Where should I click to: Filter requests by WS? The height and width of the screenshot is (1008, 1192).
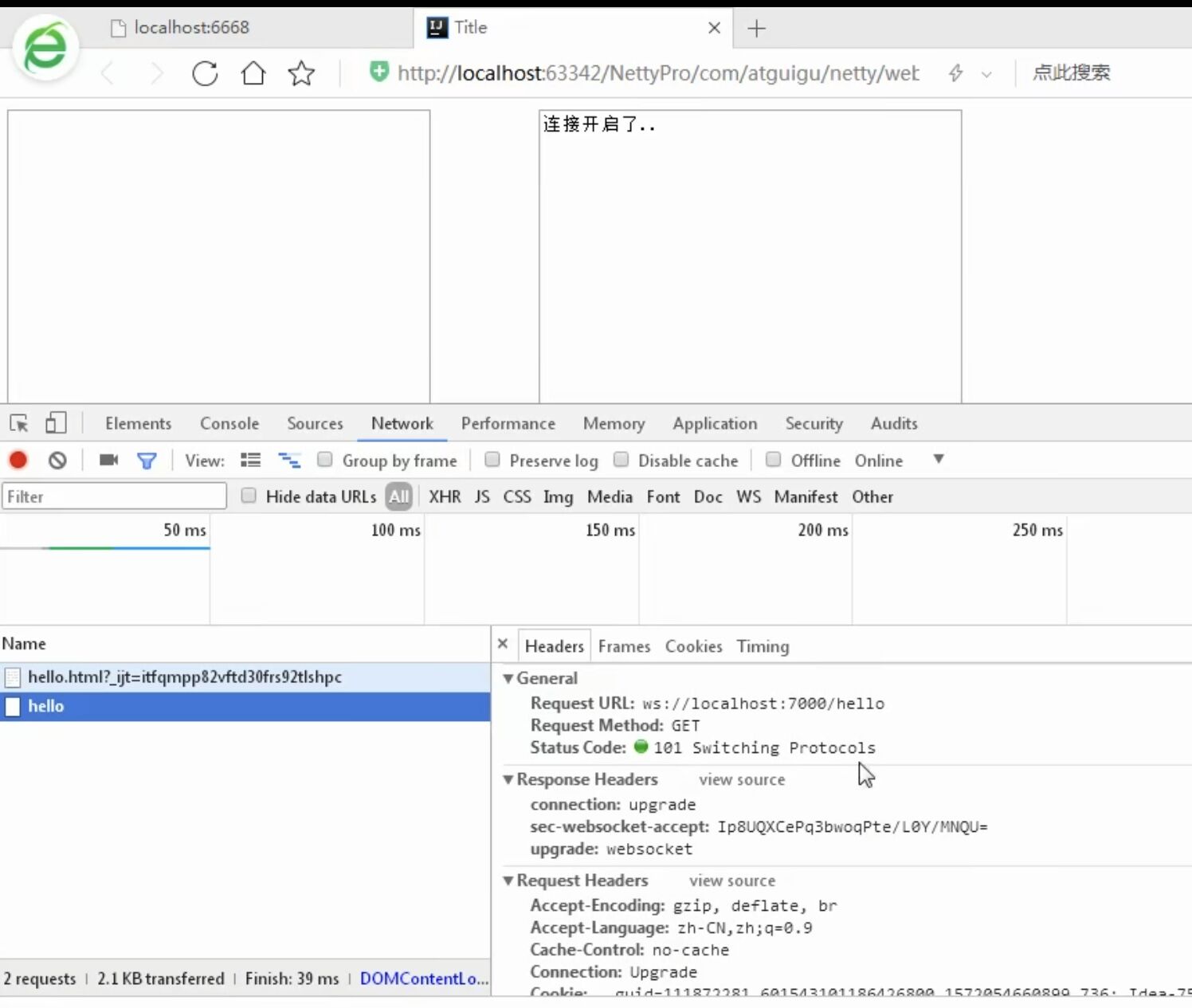click(748, 496)
